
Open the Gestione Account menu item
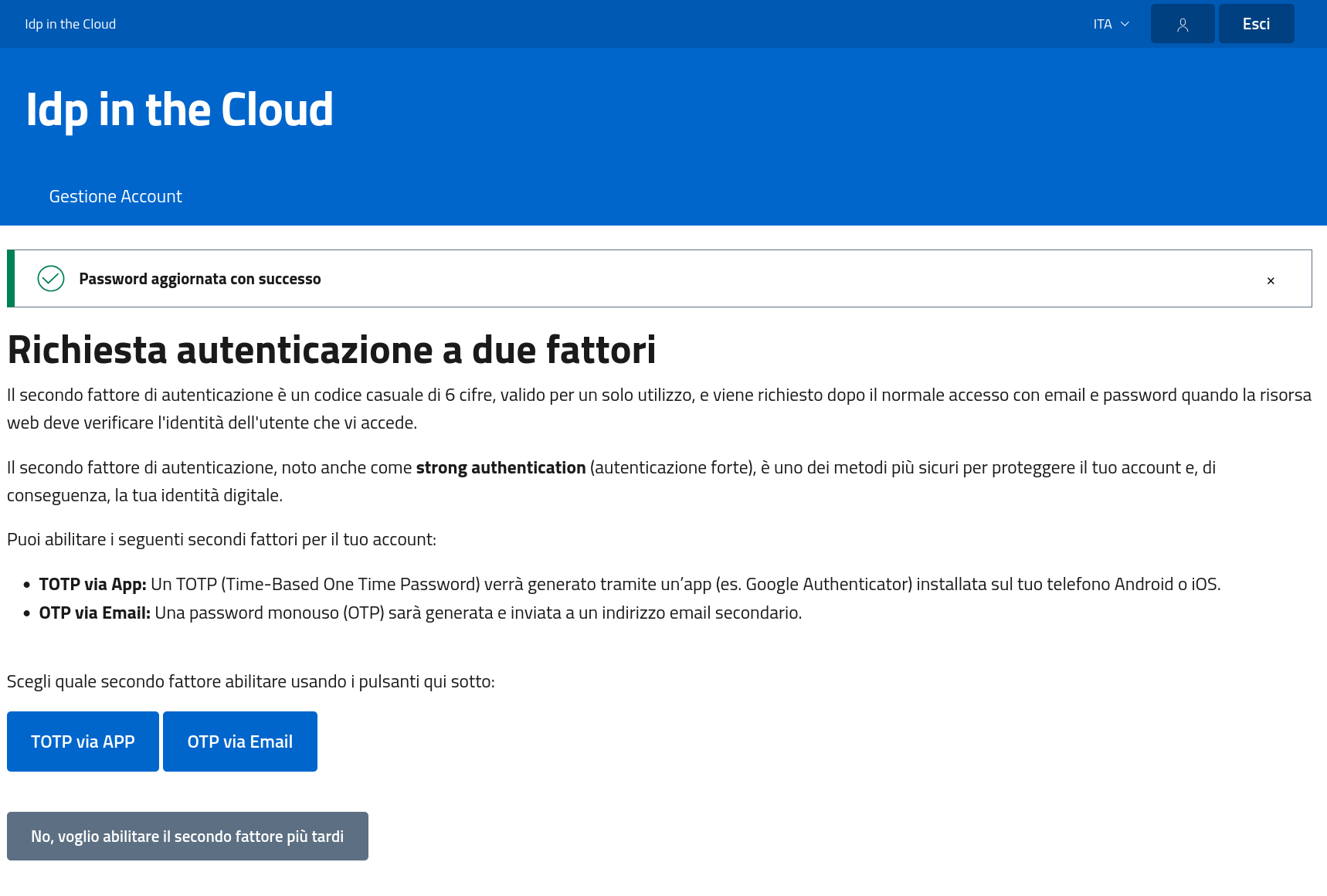click(x=116, y=196)
